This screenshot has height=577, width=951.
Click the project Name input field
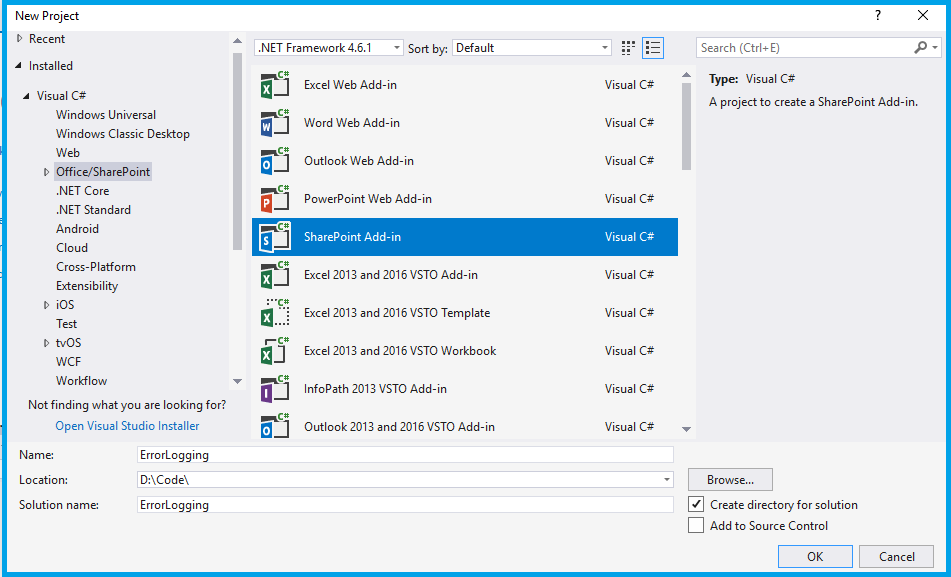click(405, 454)
